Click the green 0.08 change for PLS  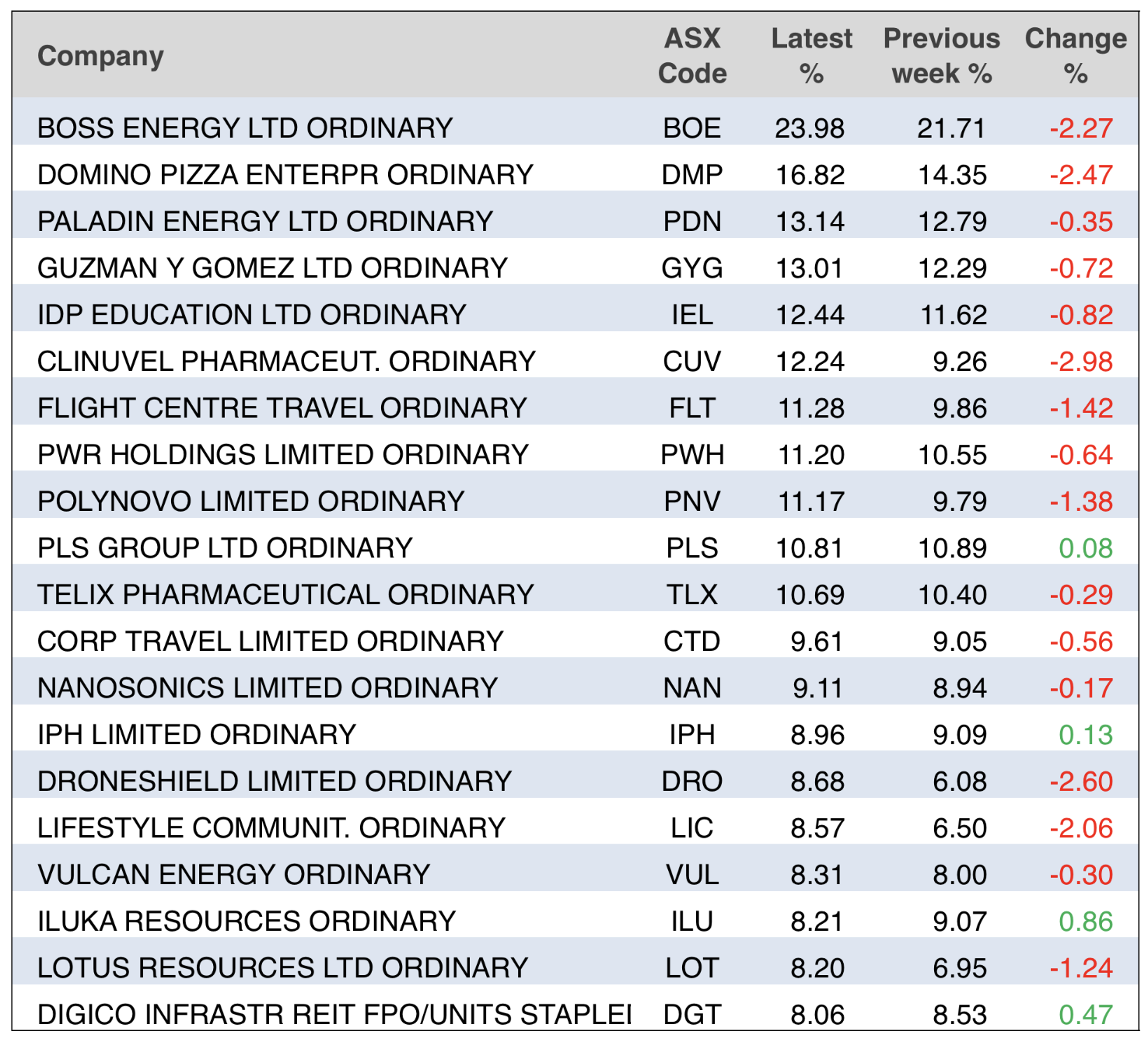(1086, 548)
